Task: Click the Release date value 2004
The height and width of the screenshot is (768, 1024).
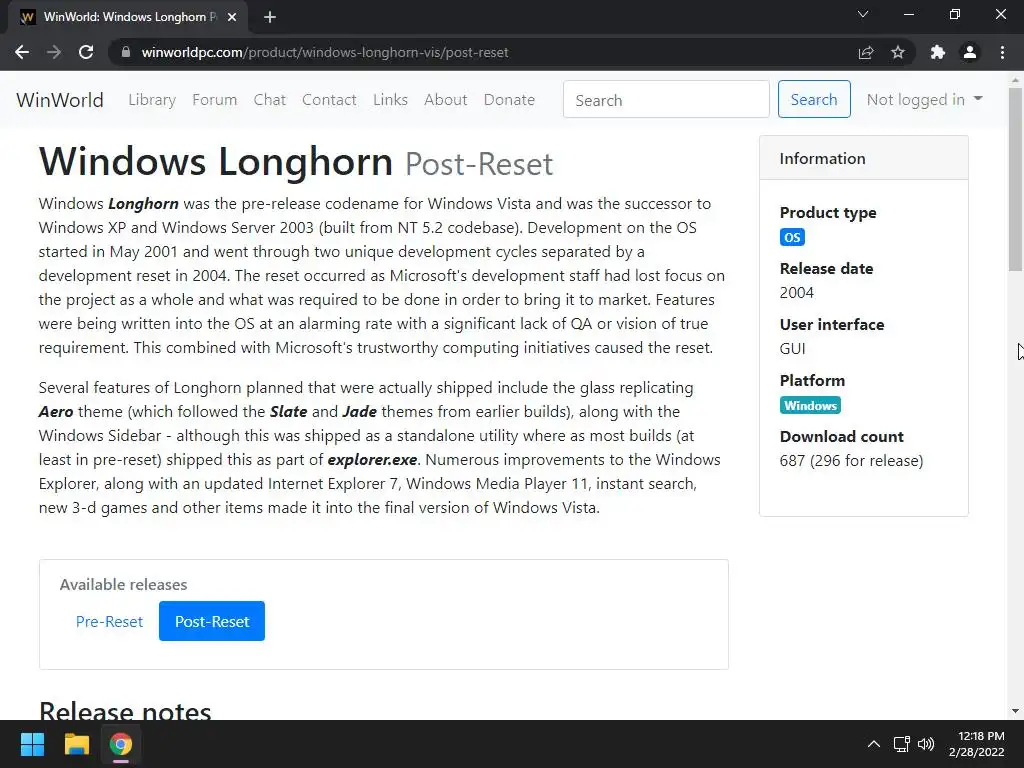Action: tap(797, 293)
